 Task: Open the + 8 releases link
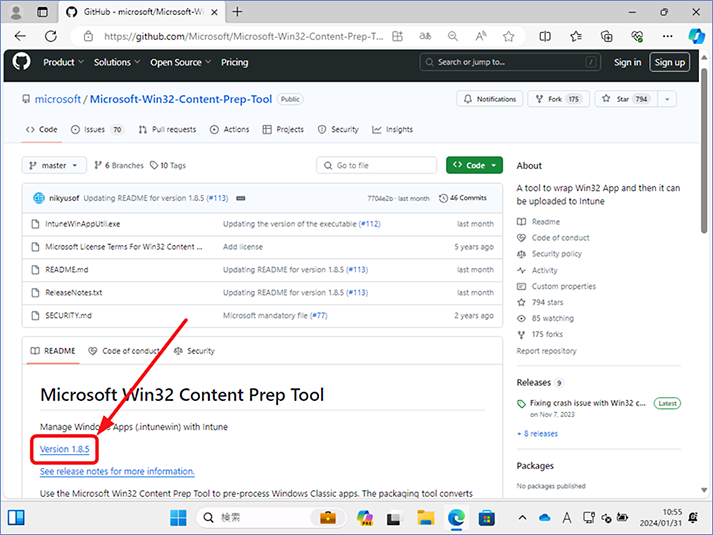[x=537, y=434]
